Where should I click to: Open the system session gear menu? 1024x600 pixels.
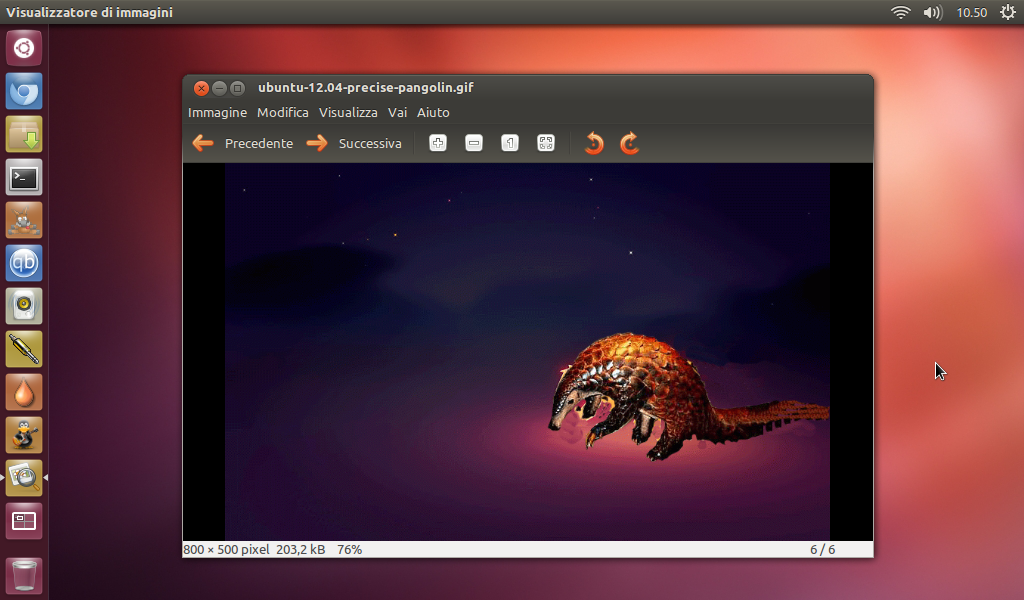tap(1008, 12)
